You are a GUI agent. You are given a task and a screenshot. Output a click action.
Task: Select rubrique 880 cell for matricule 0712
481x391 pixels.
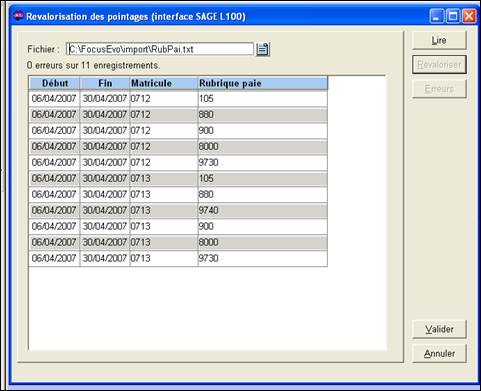tap(263, 115)
